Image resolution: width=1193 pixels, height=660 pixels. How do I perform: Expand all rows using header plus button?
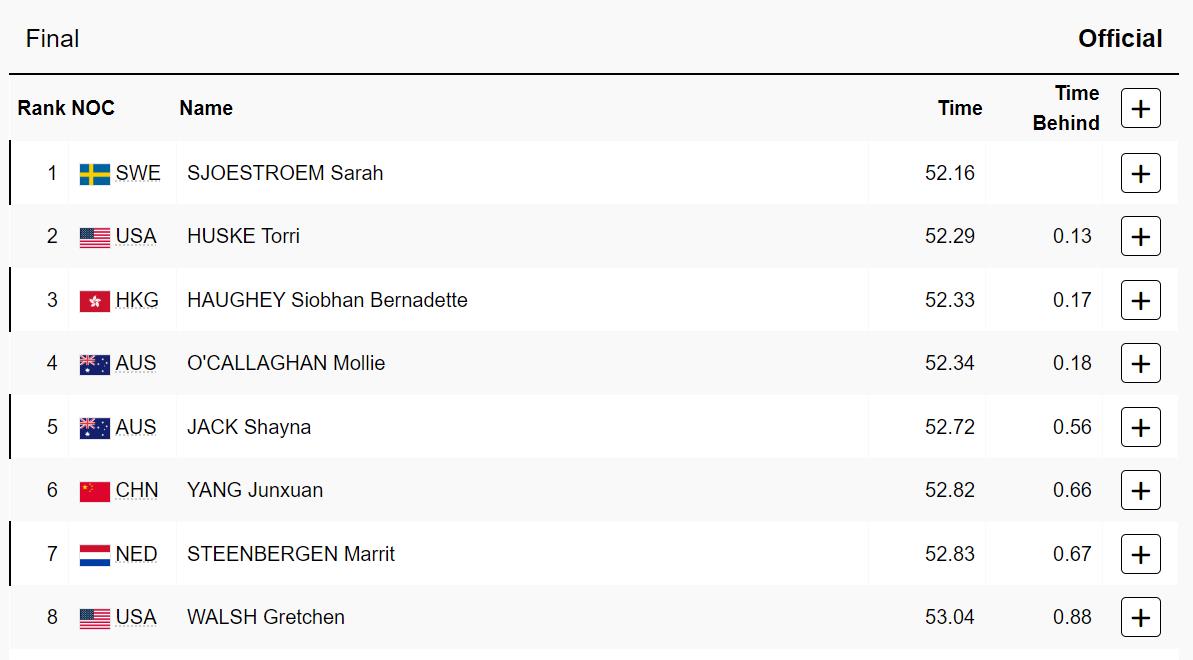(x=1140, y=108)
